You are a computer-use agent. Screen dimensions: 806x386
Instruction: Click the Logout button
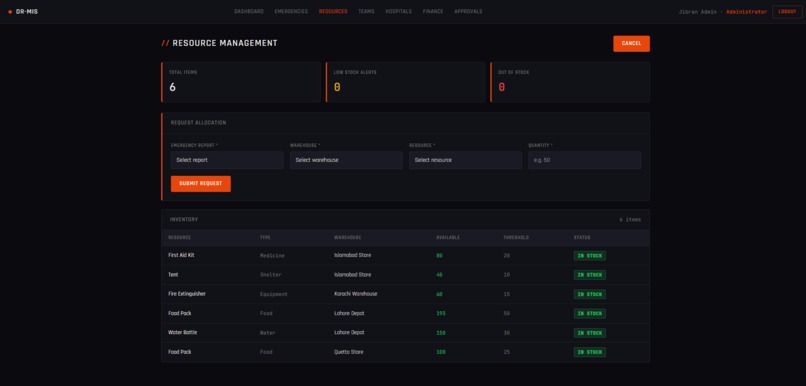787,12
